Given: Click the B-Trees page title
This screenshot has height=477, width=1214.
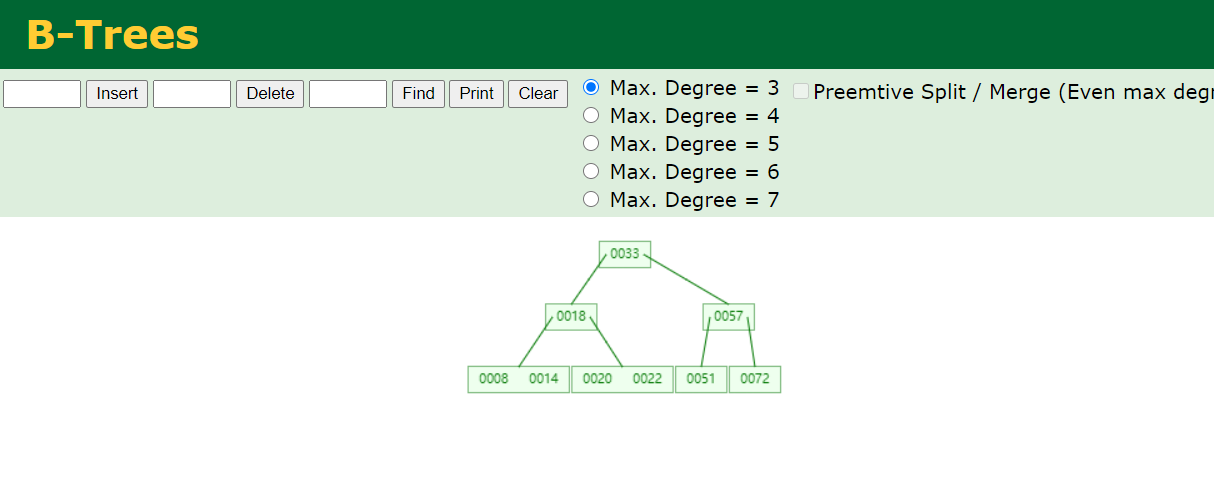Looking at the screenshot, I should click(x=112, y=35).
